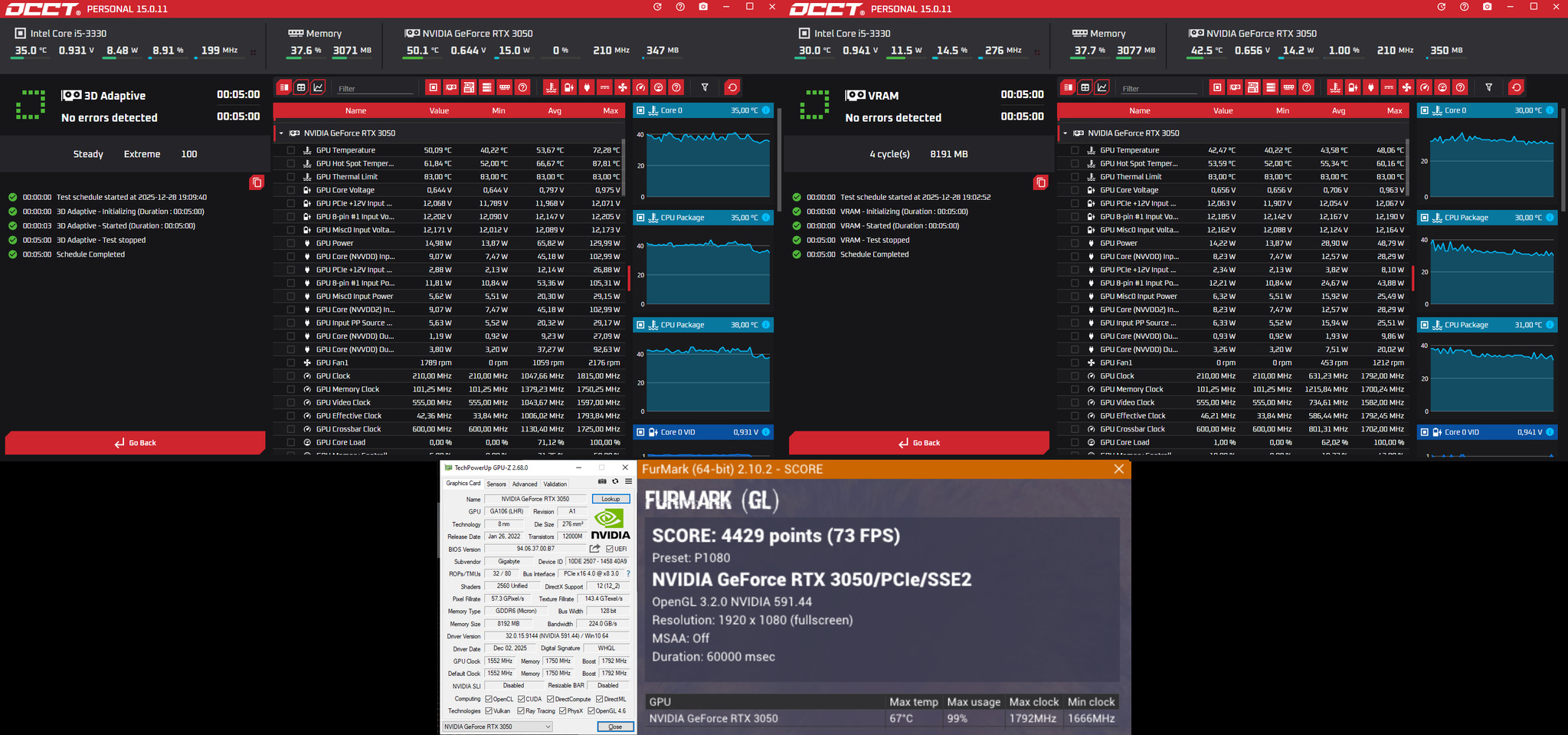
Task: Refresh GPU-Z data
Action: 615,481
